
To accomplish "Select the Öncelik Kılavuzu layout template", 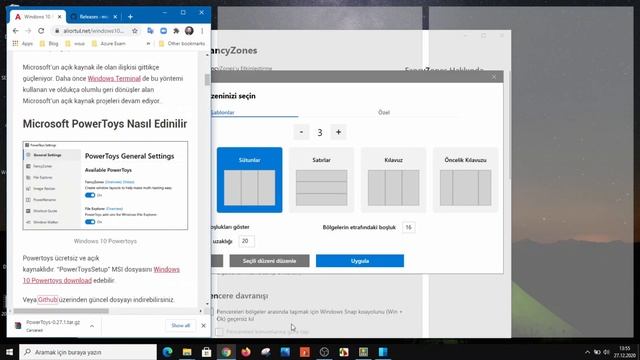I will pos(465,180).
